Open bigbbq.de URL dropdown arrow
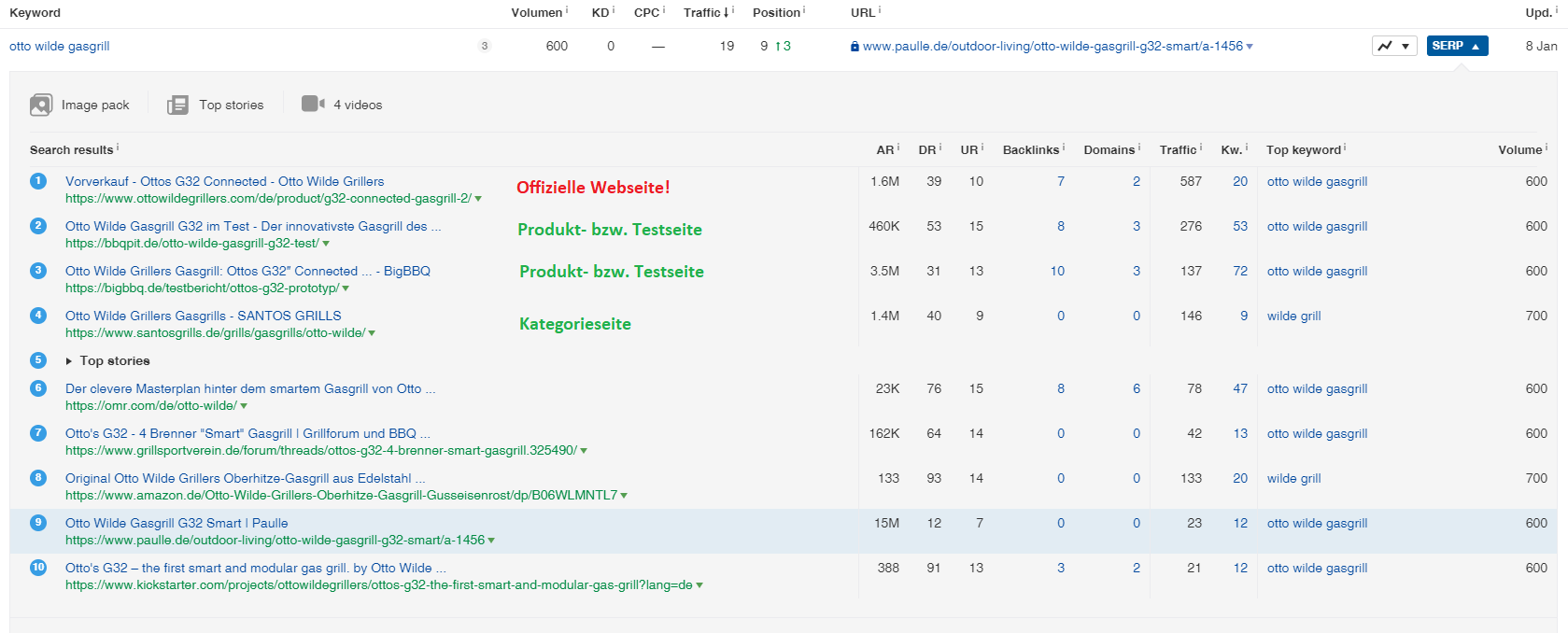 click(x=346, y=288)
